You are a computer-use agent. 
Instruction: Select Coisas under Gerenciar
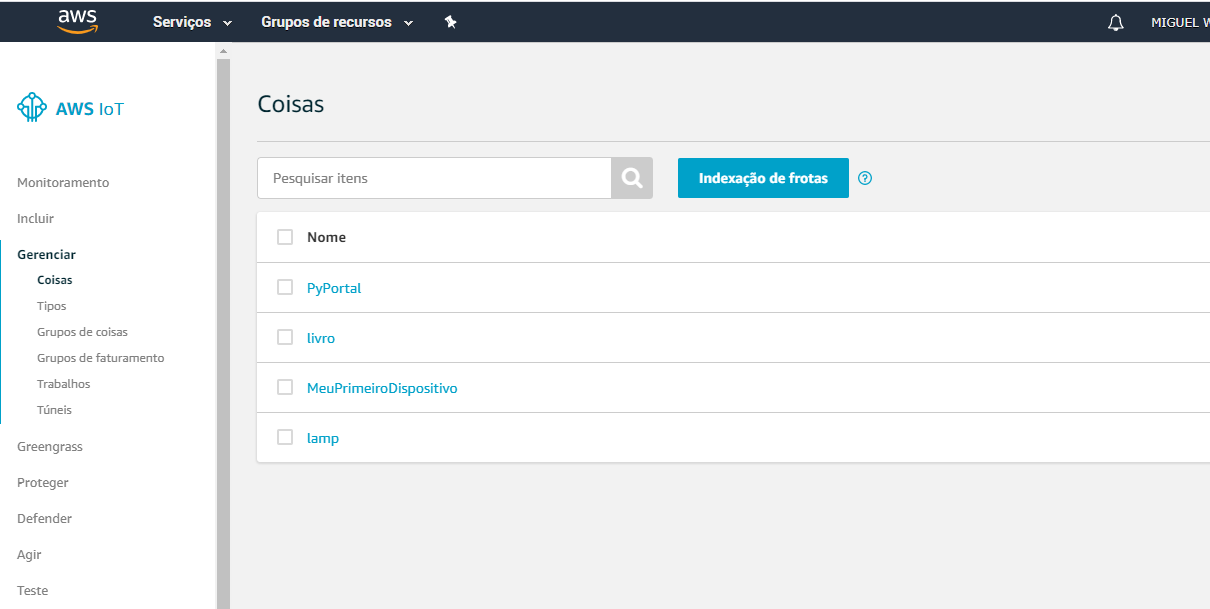coord(55,281)
